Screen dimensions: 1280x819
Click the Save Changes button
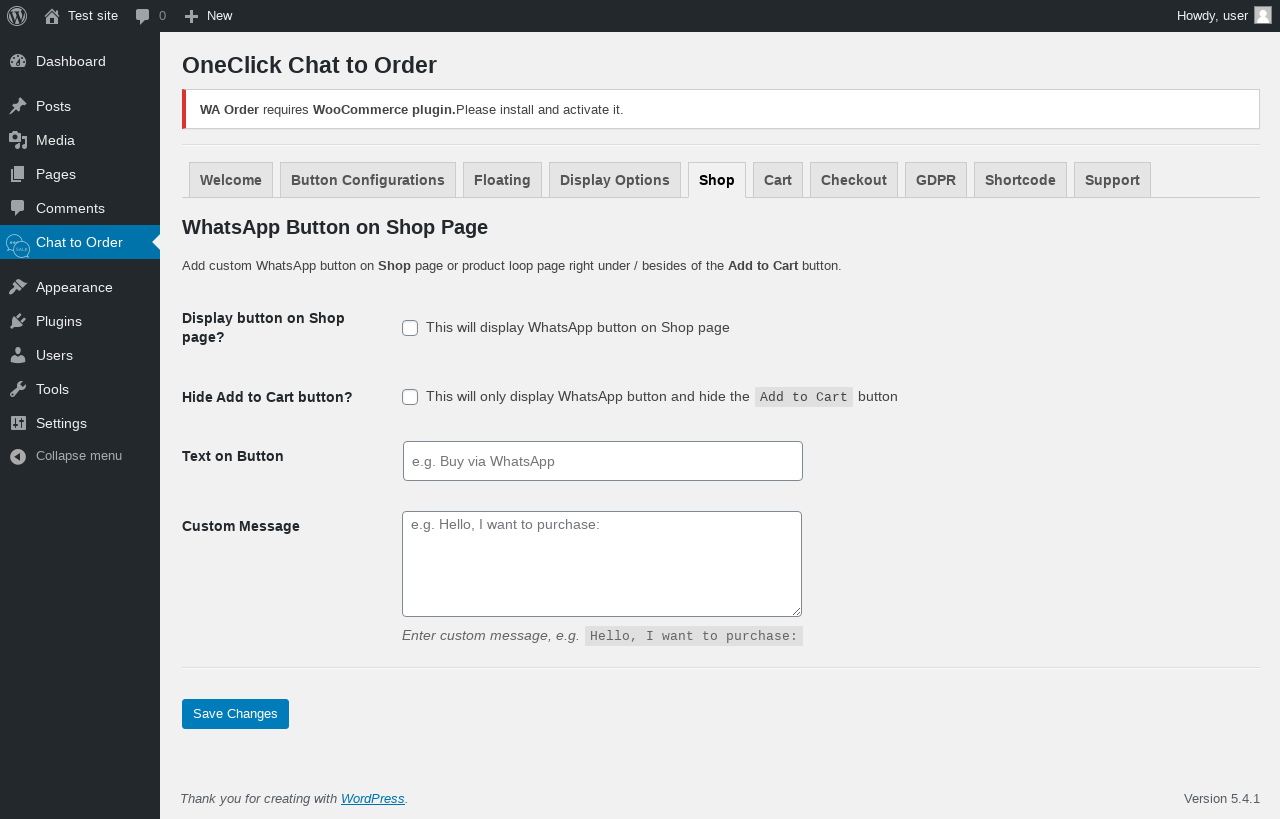[235, 714]
